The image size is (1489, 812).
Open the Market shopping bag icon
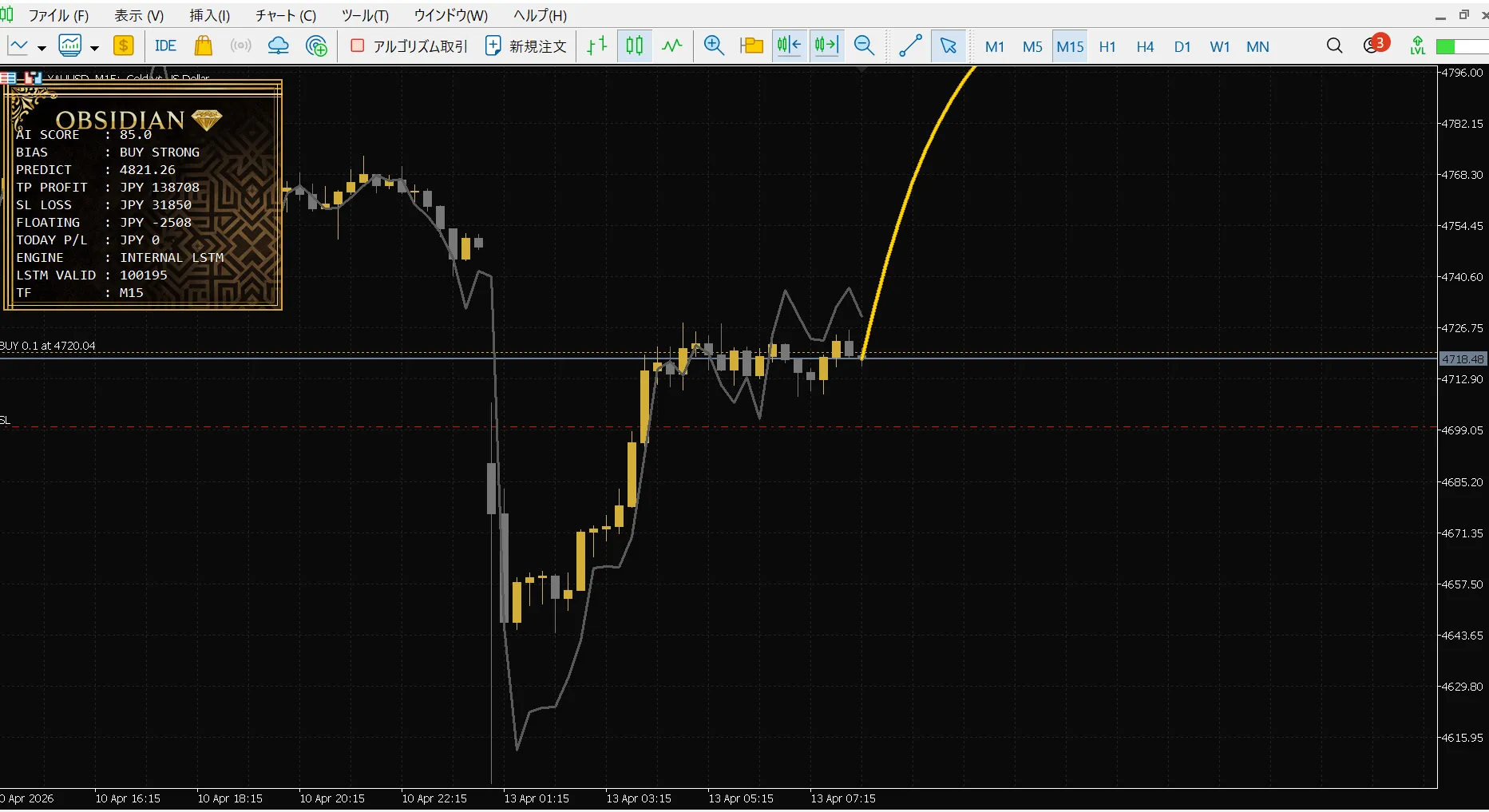pos(204,46)
